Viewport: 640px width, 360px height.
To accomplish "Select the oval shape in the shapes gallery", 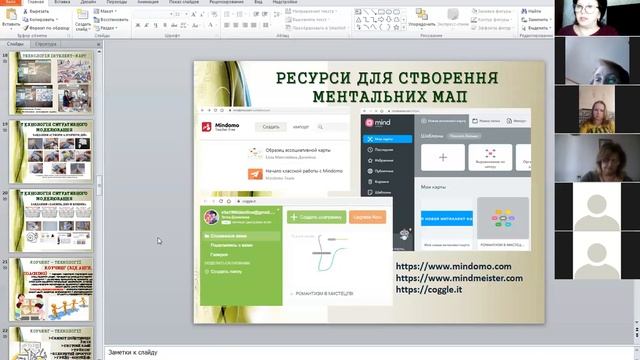I will (x=389, y=12).
